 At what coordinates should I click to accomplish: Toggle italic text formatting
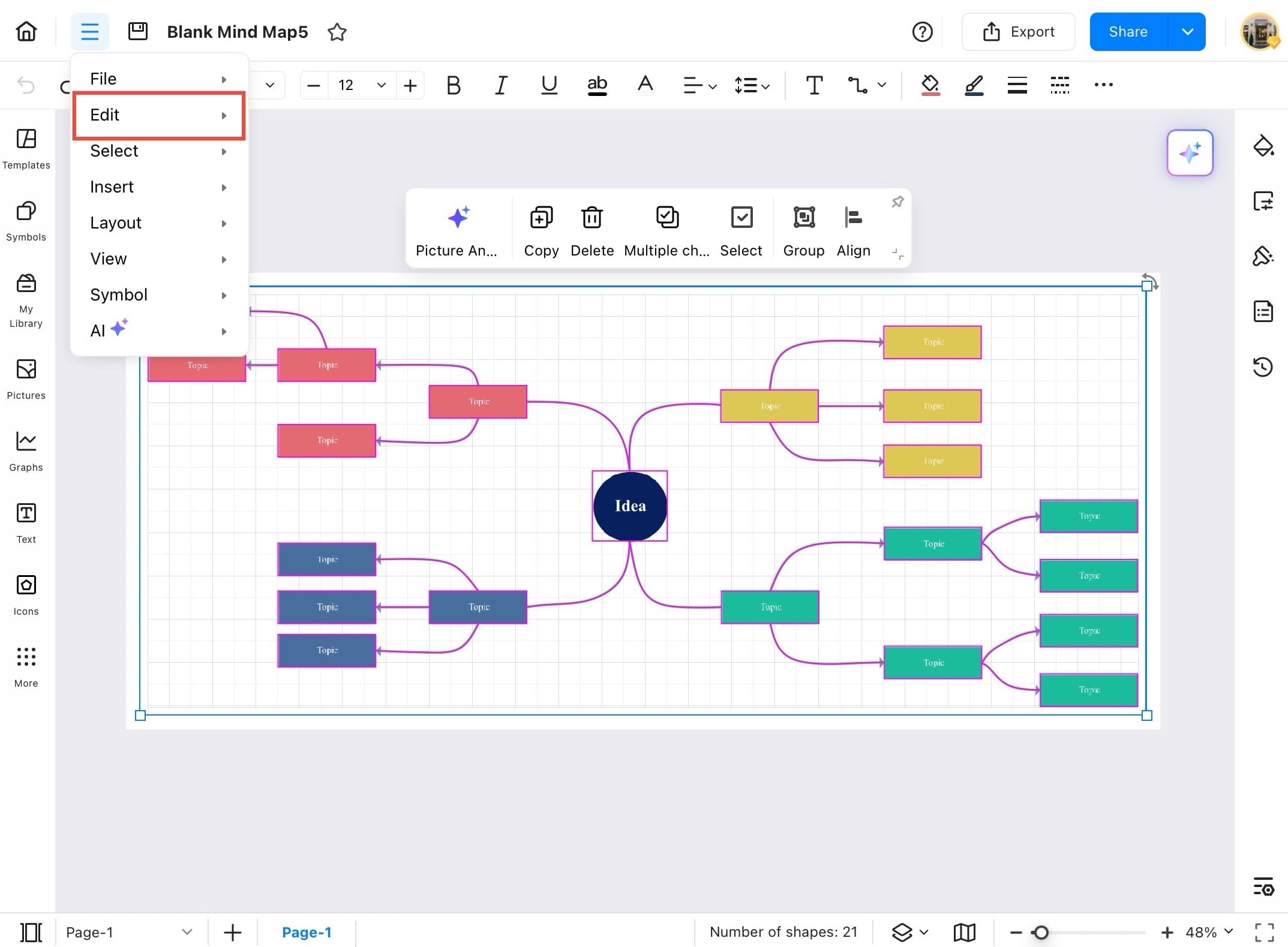(501, 85)
